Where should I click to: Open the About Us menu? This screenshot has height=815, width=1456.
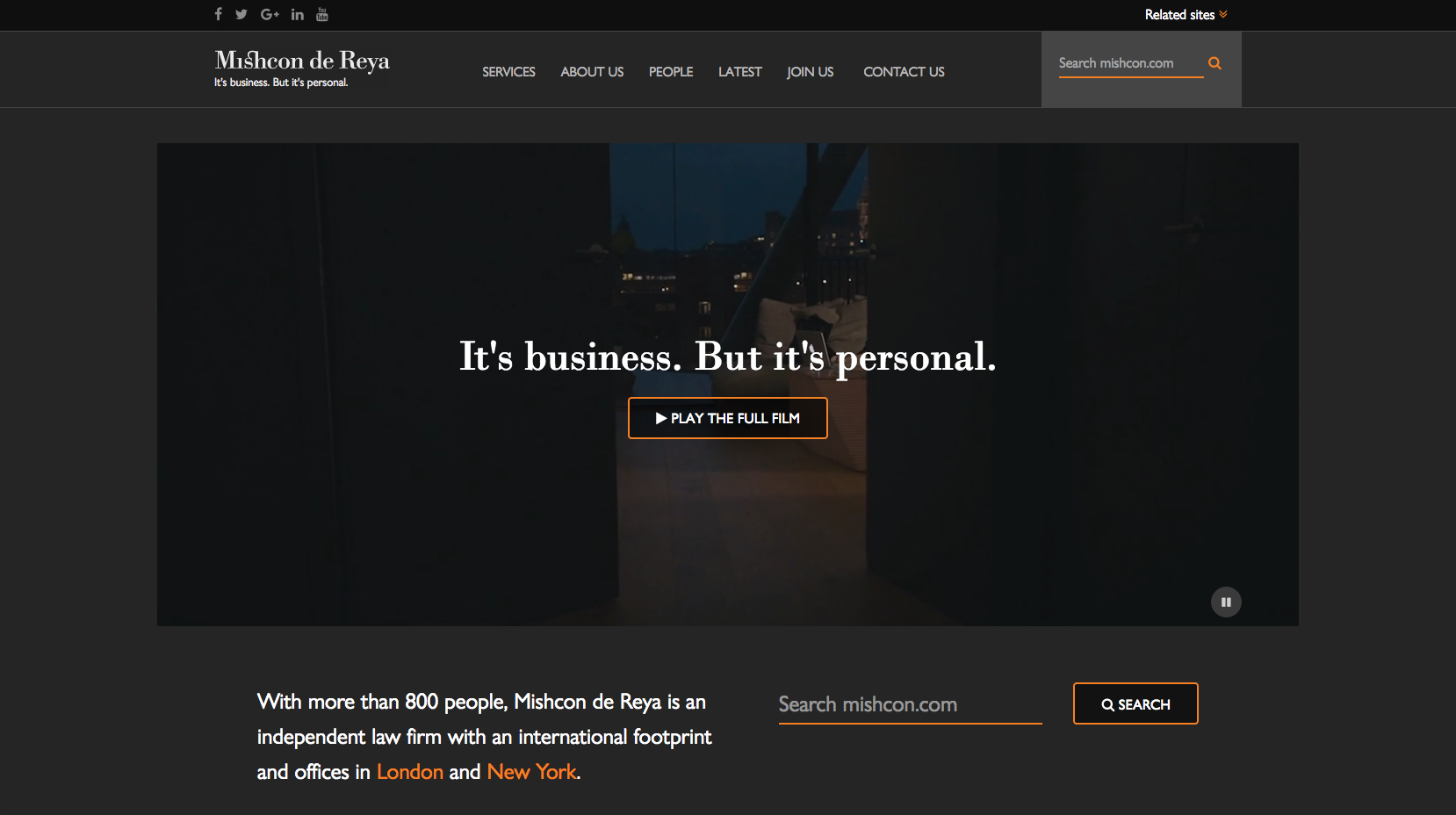pos(592,72)
